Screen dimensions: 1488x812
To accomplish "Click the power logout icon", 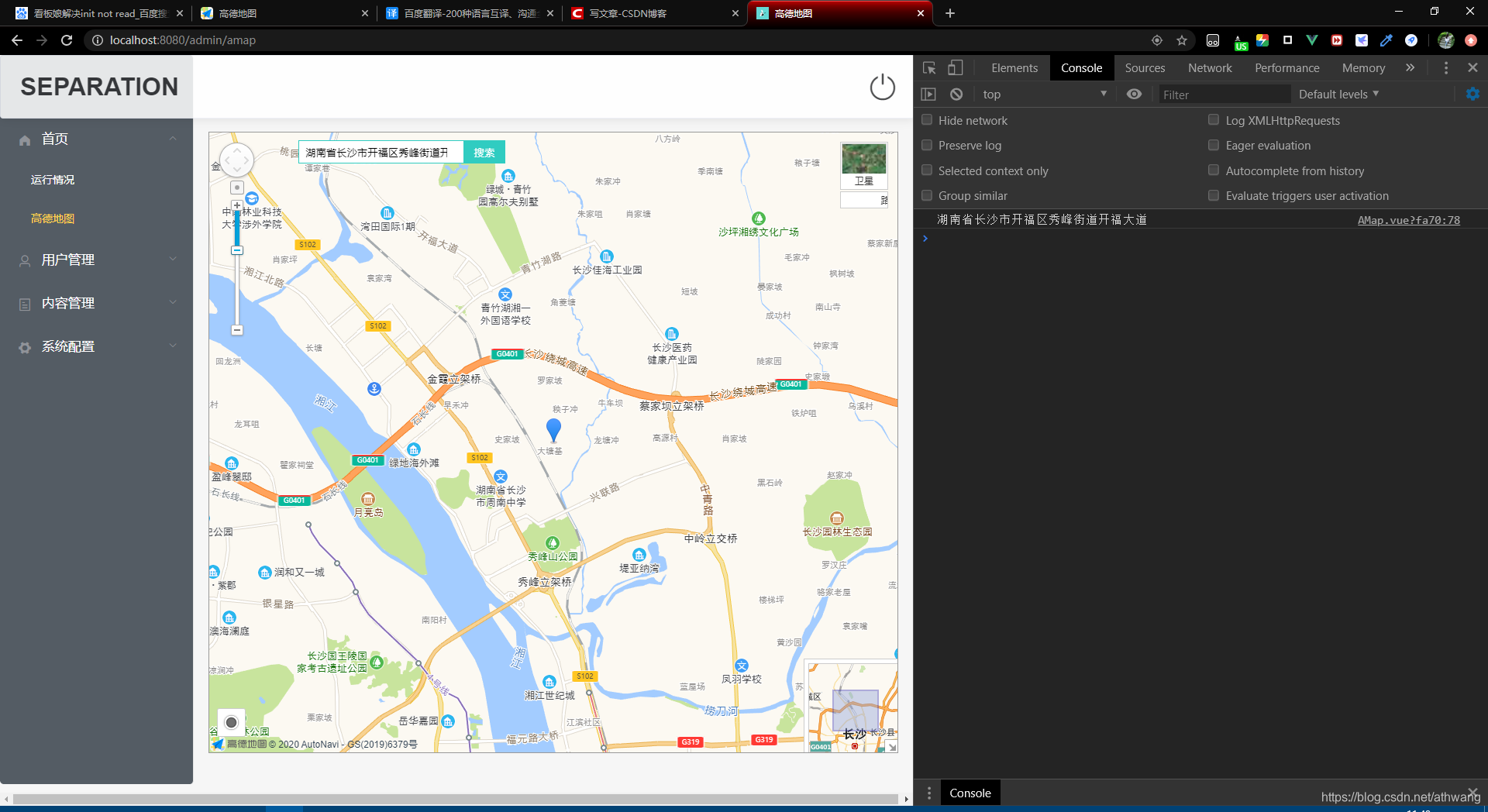I will pyautogui.click(x=882, y=87).
